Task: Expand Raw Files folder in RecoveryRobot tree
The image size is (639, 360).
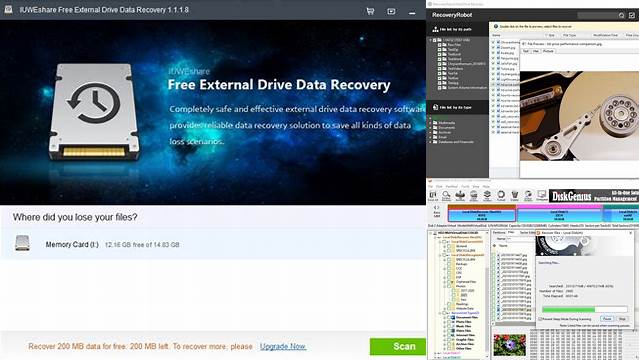Action: coord(439,45)
